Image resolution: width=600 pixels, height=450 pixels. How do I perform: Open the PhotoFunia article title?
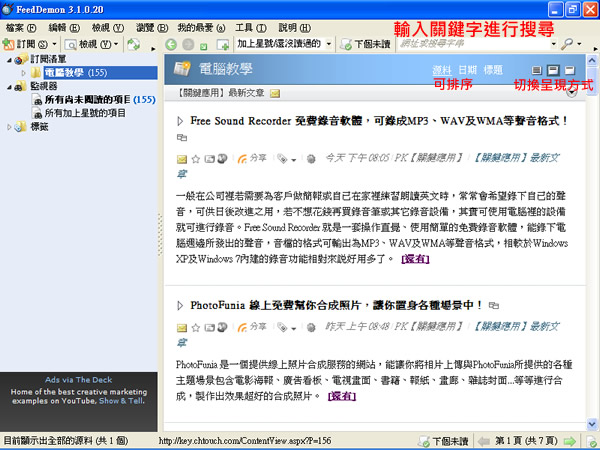(x=336, y=305)
